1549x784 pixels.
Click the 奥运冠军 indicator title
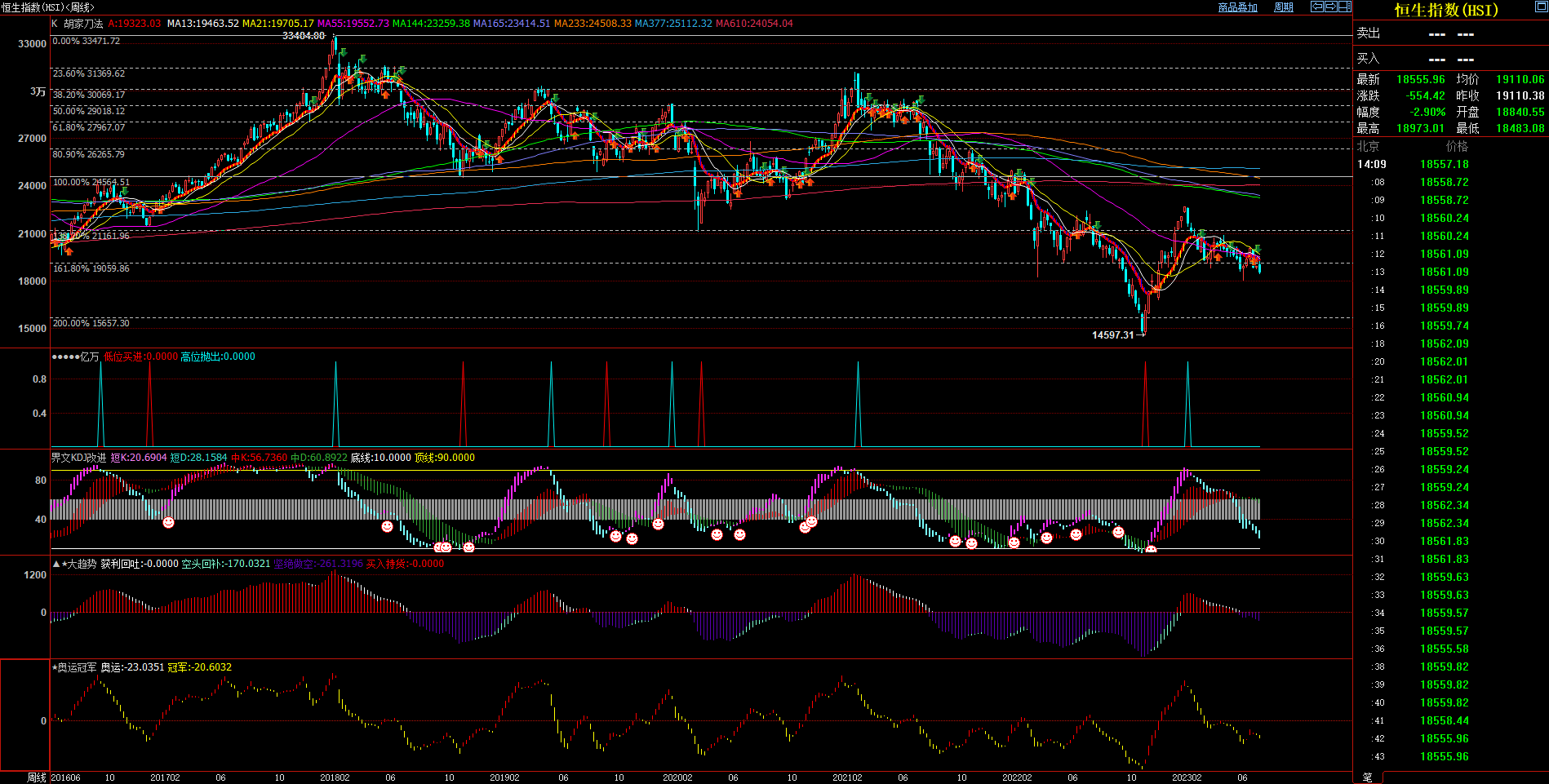(x=77, y=667)
